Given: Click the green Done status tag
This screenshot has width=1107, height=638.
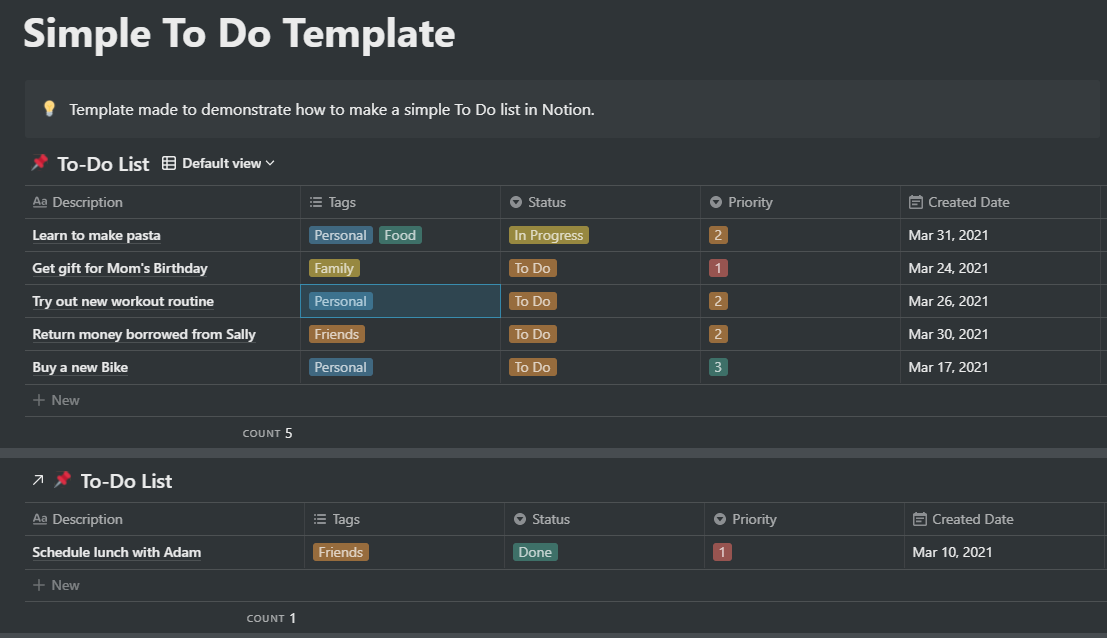Looking at the screenshot, I should click(x=535, y=552).
